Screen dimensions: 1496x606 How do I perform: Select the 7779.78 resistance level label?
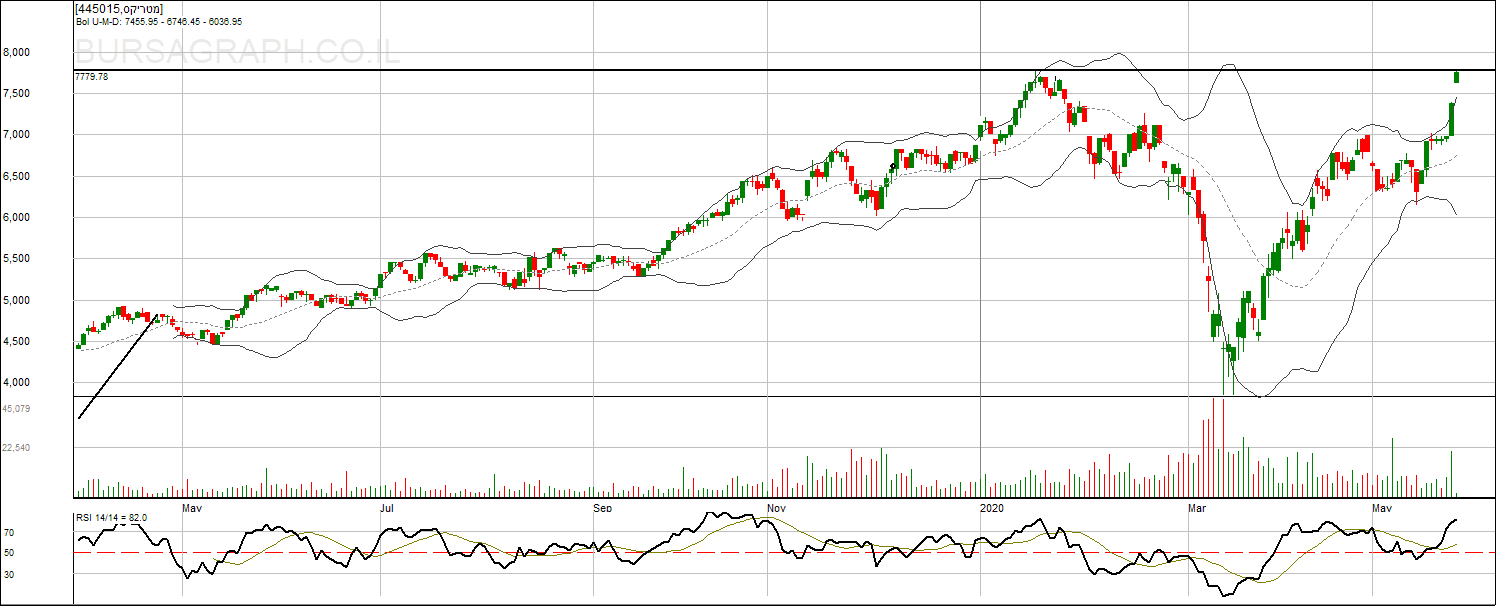click(91, 77)
